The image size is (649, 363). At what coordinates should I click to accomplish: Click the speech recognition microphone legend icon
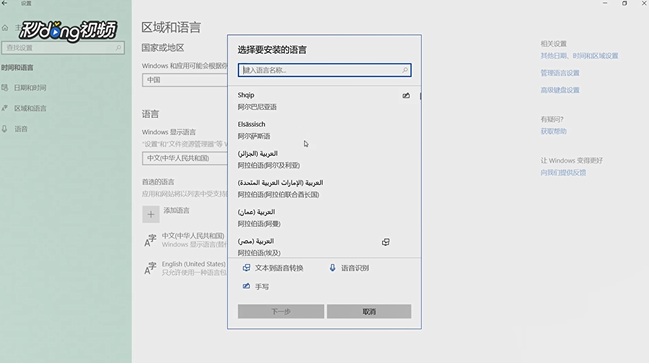click(332, 268)
